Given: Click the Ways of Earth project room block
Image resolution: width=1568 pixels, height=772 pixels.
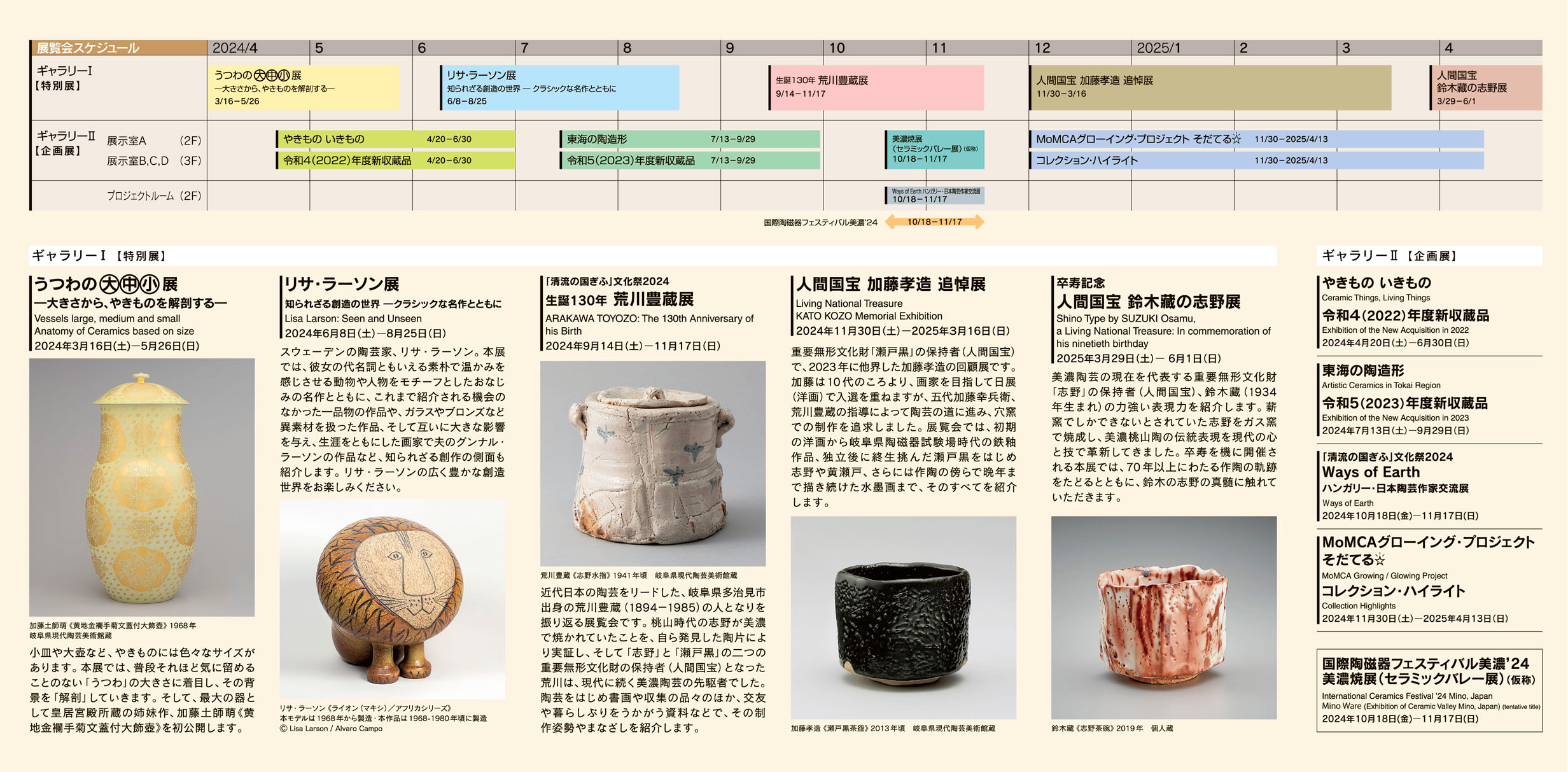Looking at the screenshot, I should 934,195.
